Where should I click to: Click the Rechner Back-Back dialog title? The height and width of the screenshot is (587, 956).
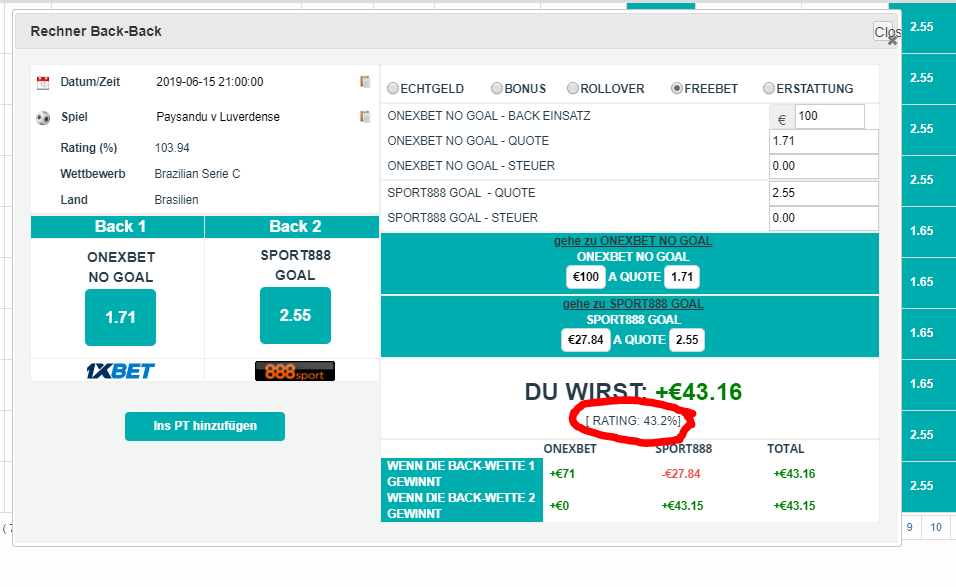(x=96, y=32)
